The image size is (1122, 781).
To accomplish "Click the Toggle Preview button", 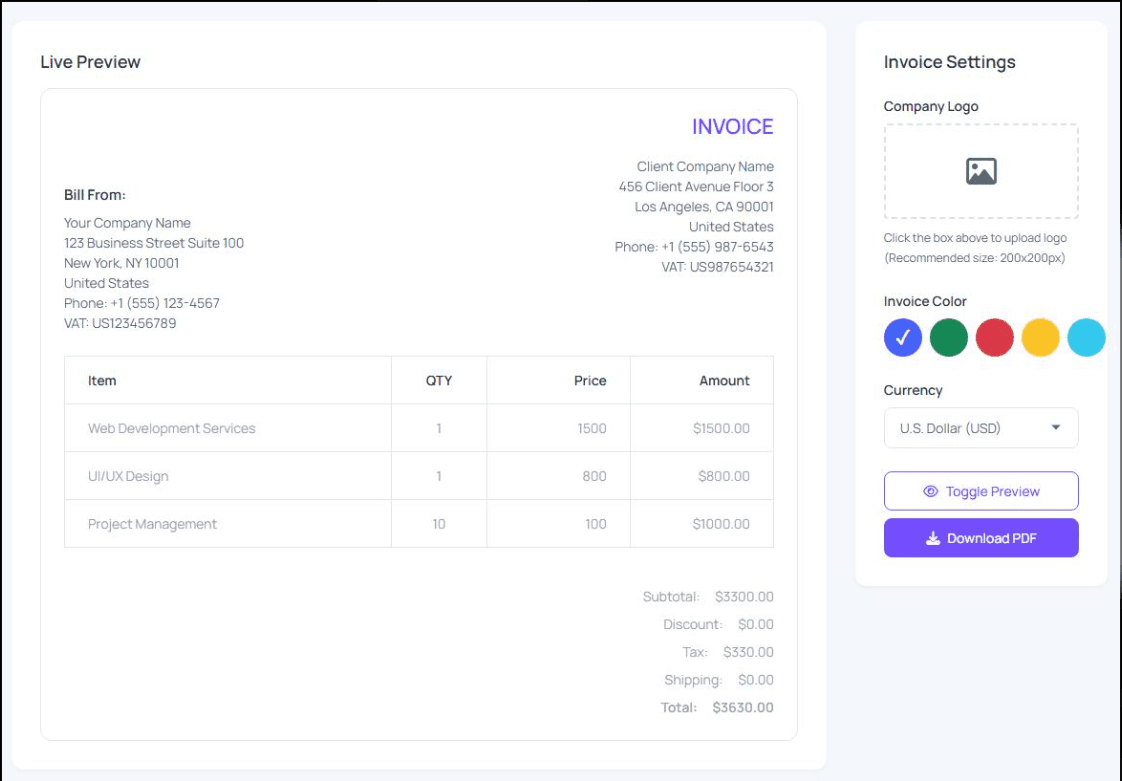I will click(x=981, y=491).
